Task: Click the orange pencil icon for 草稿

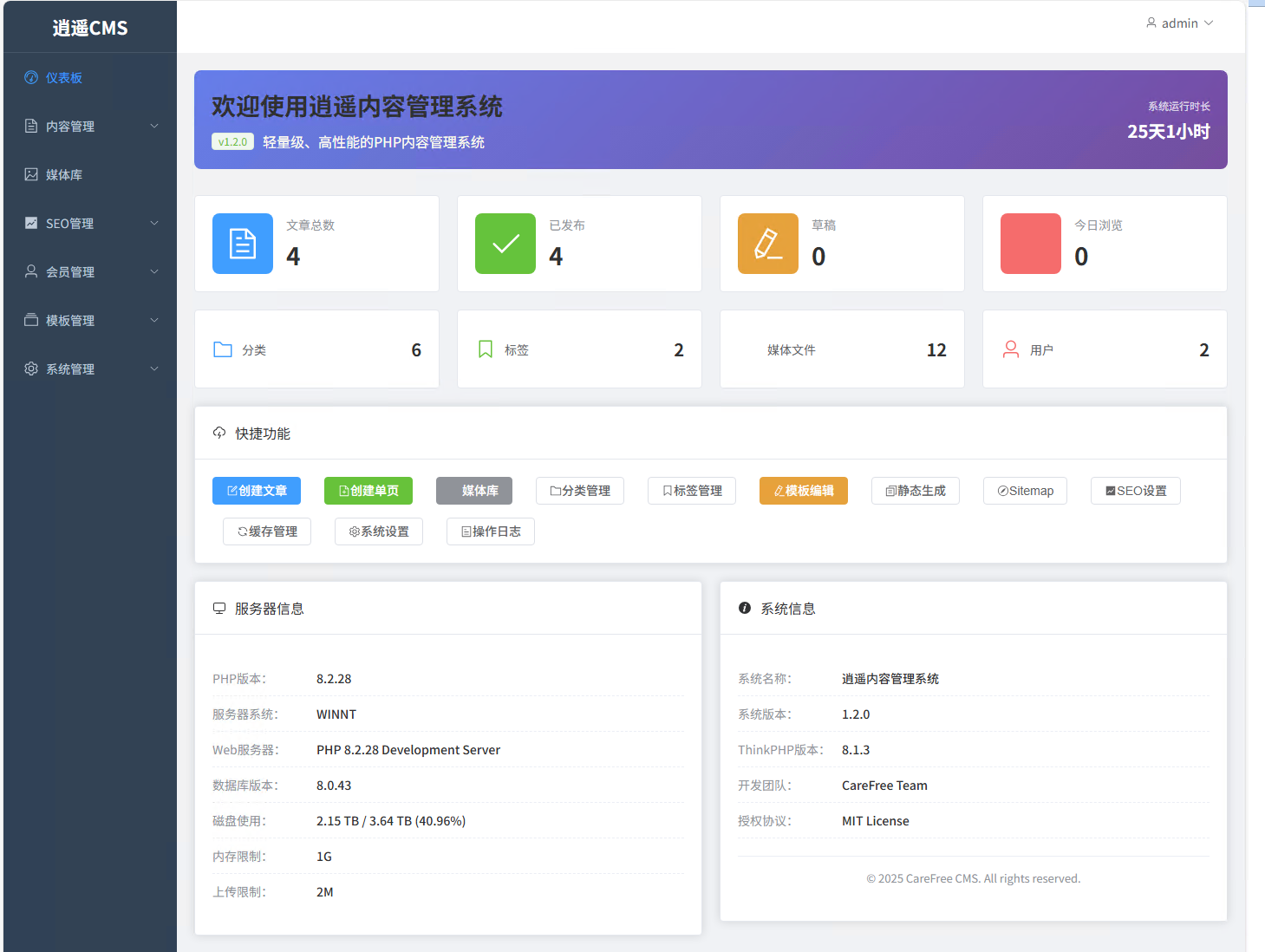Action: click(x=768, y=244)
